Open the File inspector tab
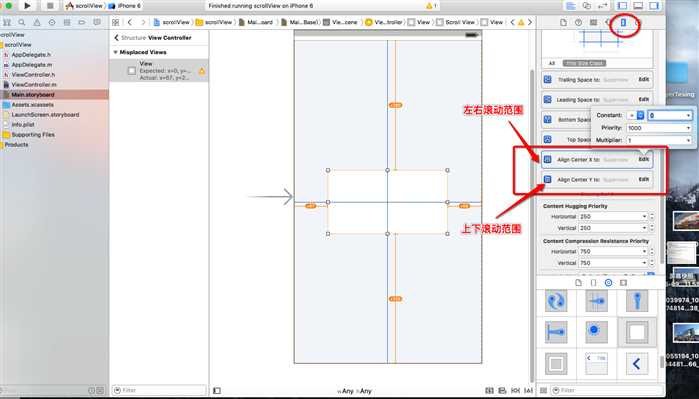 pos(563,22)
